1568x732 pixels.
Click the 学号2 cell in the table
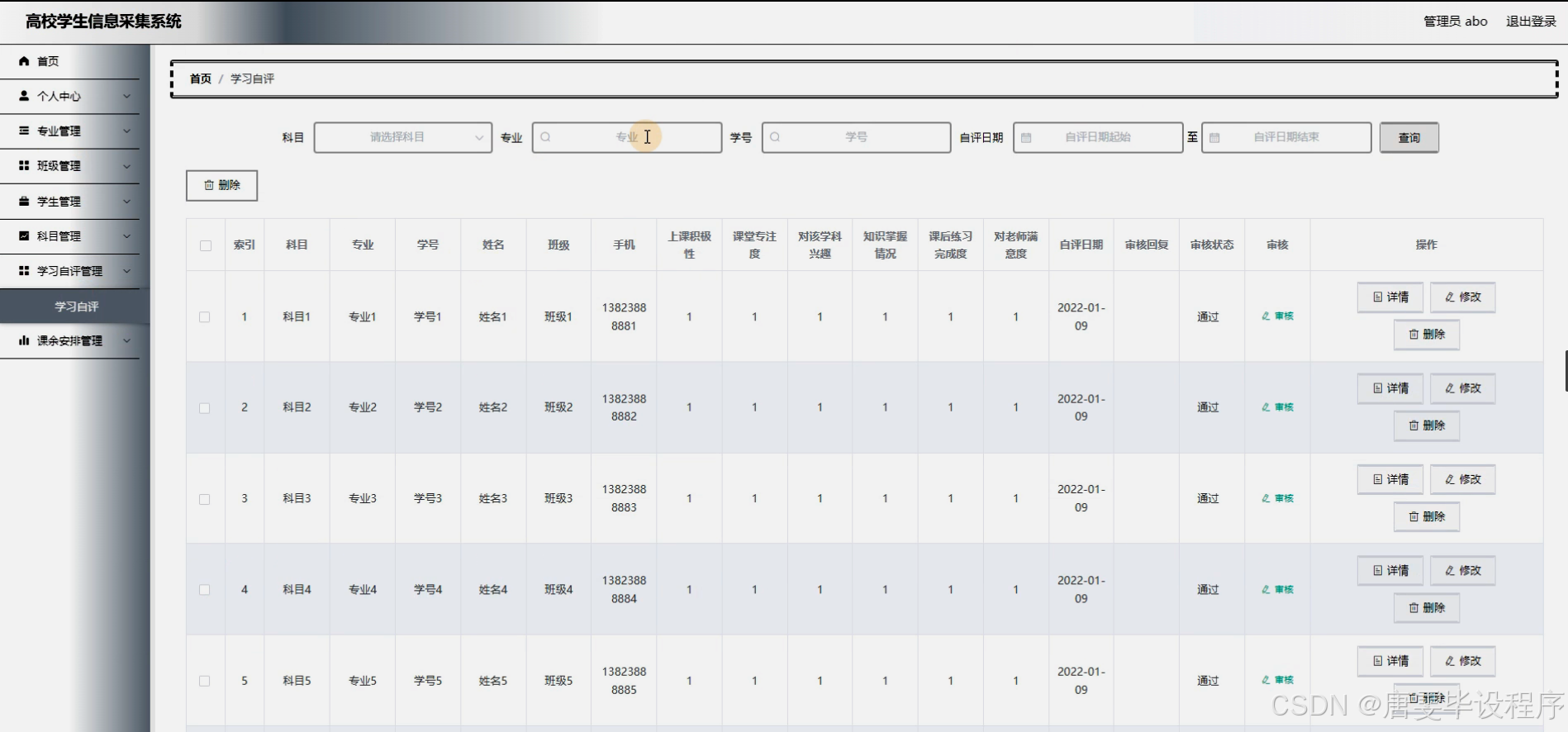tap(428, 407)
